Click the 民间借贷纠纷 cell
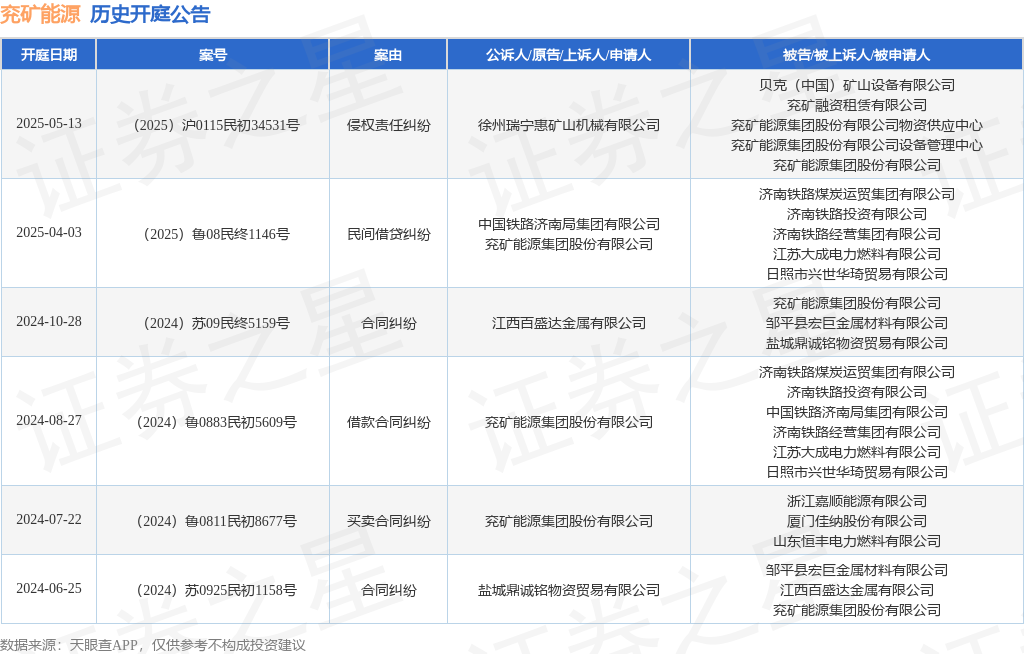 pyautogui.click(x=389, y=234)
